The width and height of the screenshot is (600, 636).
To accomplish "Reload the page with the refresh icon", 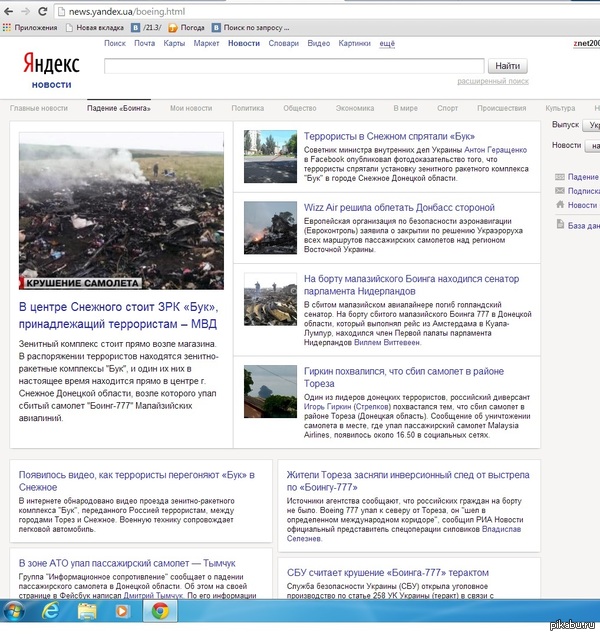I will coord(42,11).
